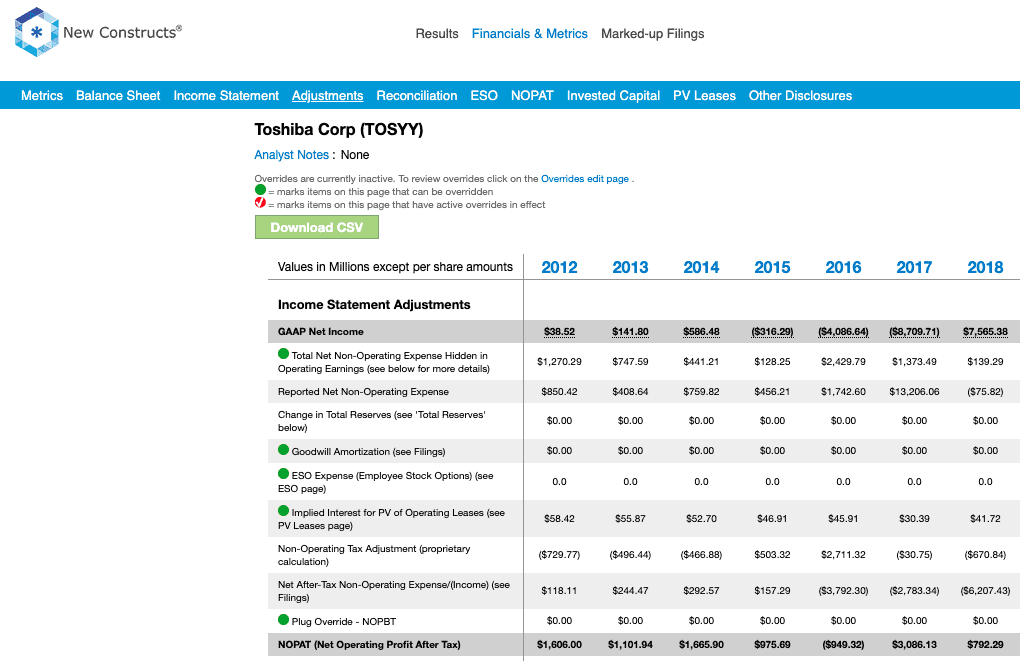The image size is (1020, 661).
Task: Open the ESO tab
Action: coord(484,96)
